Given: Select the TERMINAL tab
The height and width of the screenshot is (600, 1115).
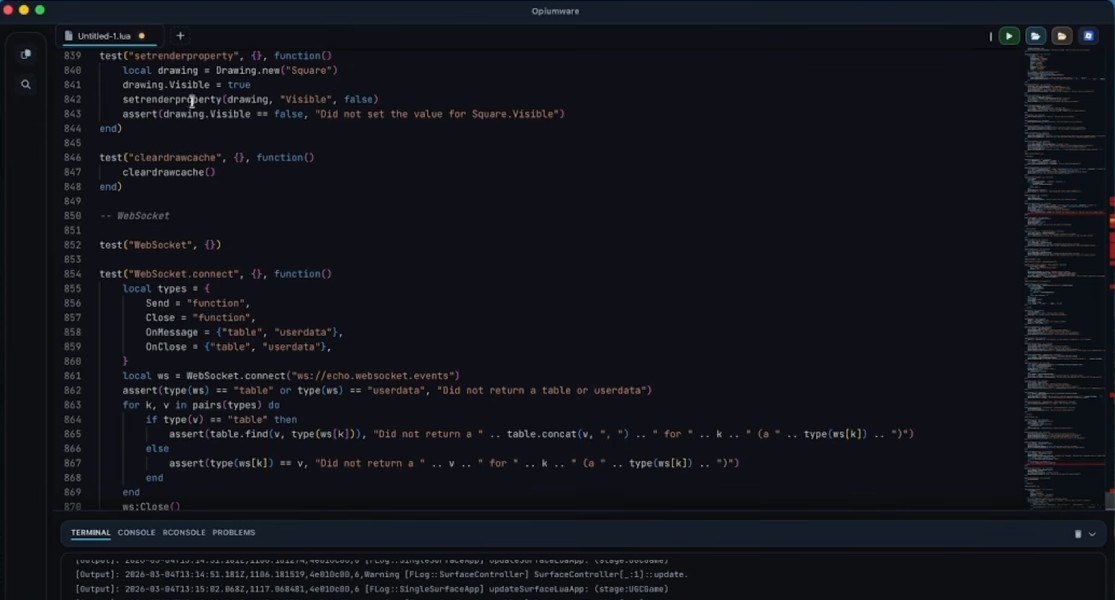Looking at the screenshot, I should (x=90, y=532).
